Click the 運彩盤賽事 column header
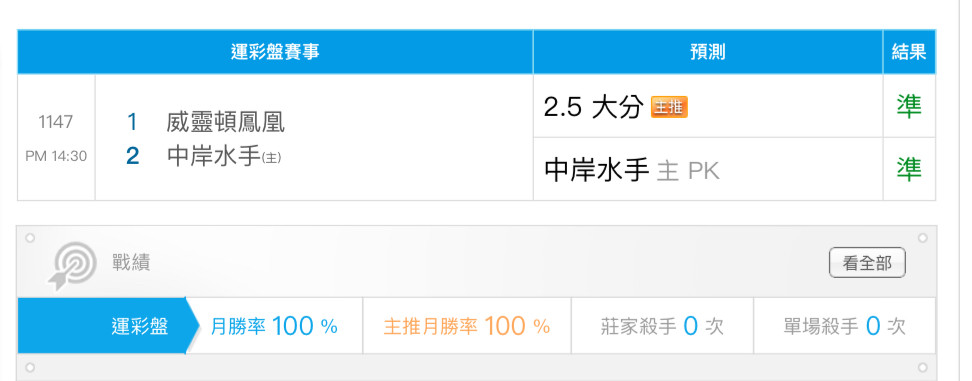This screenshot has height=381, width=972. [x=275, y=52]
